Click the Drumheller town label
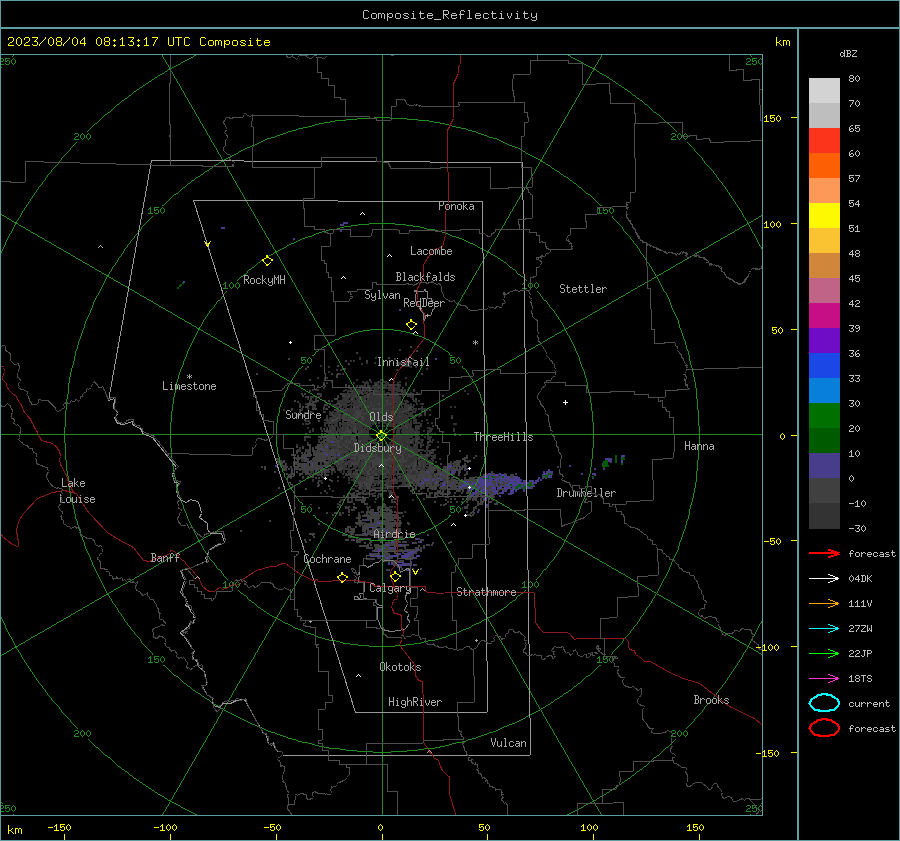The height and width of the screenshot is (841, 900). [586, 493]
